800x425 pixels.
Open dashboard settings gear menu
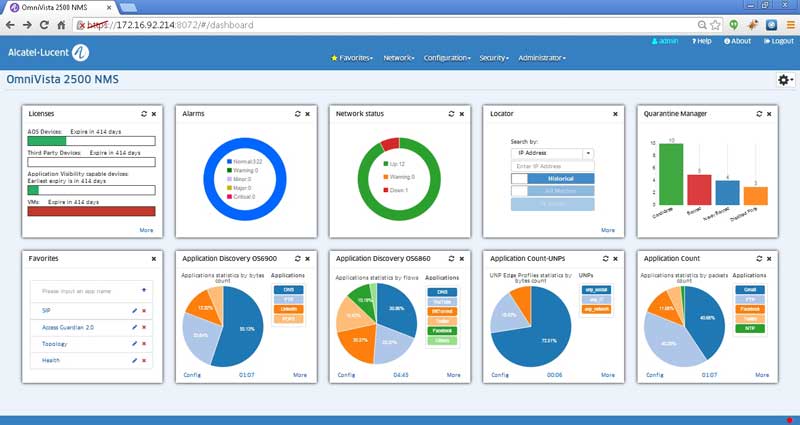[785, 80]
